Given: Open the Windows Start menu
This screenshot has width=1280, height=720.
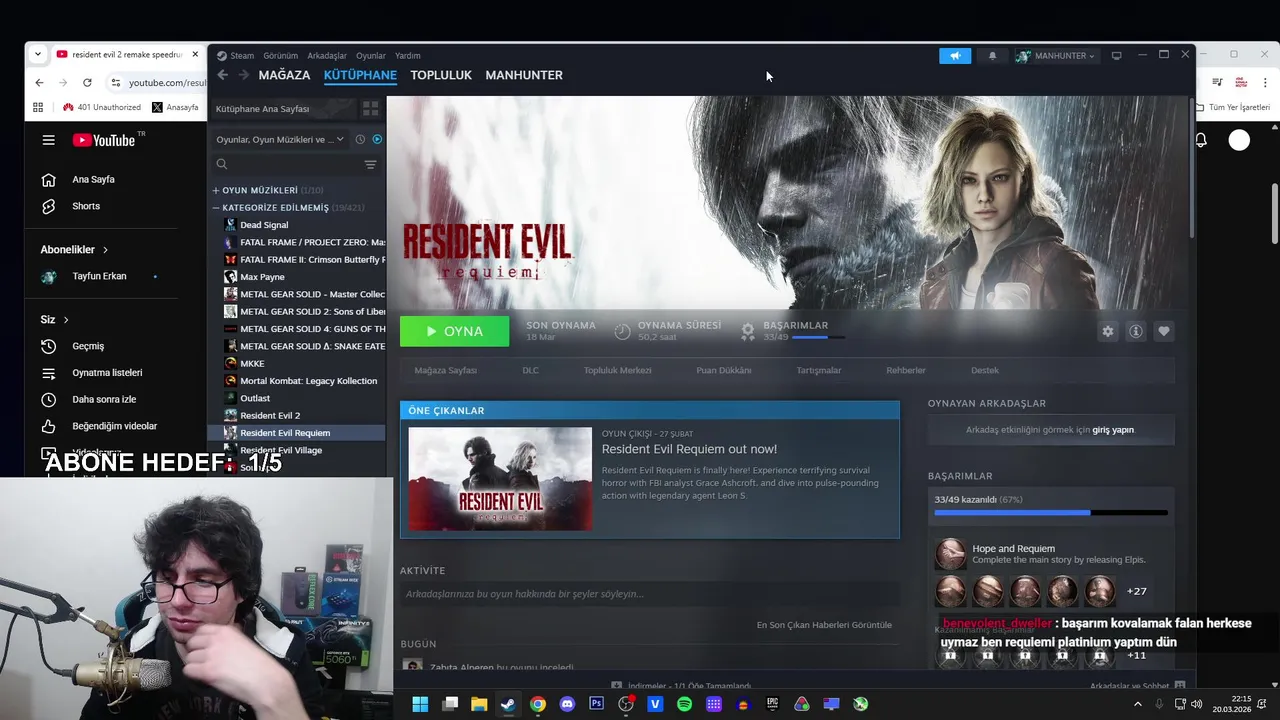Looking at the screenshot, I should click(x=420, y=704).
